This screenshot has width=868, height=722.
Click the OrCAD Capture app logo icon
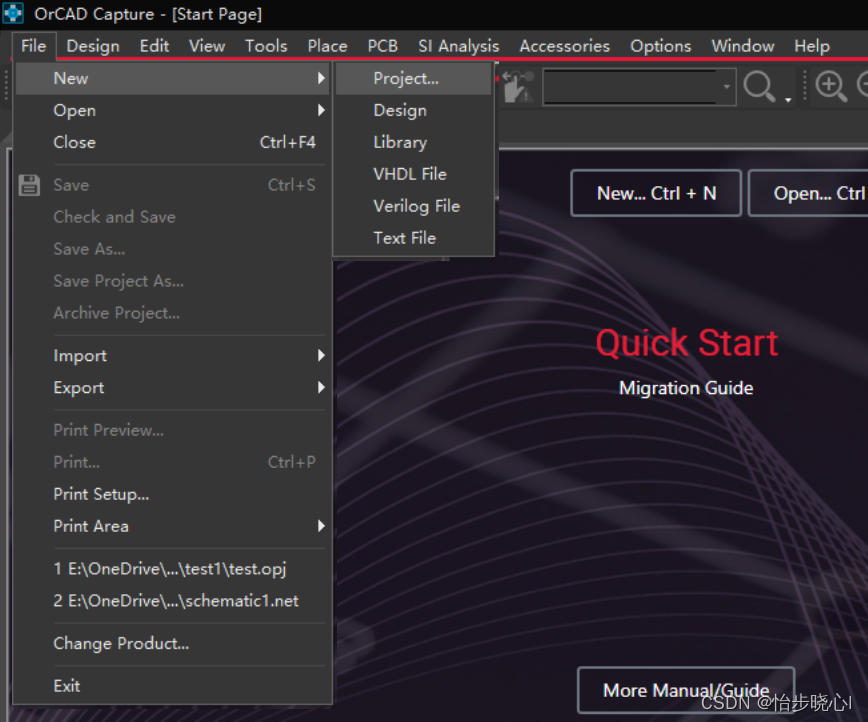click(13, 14)
